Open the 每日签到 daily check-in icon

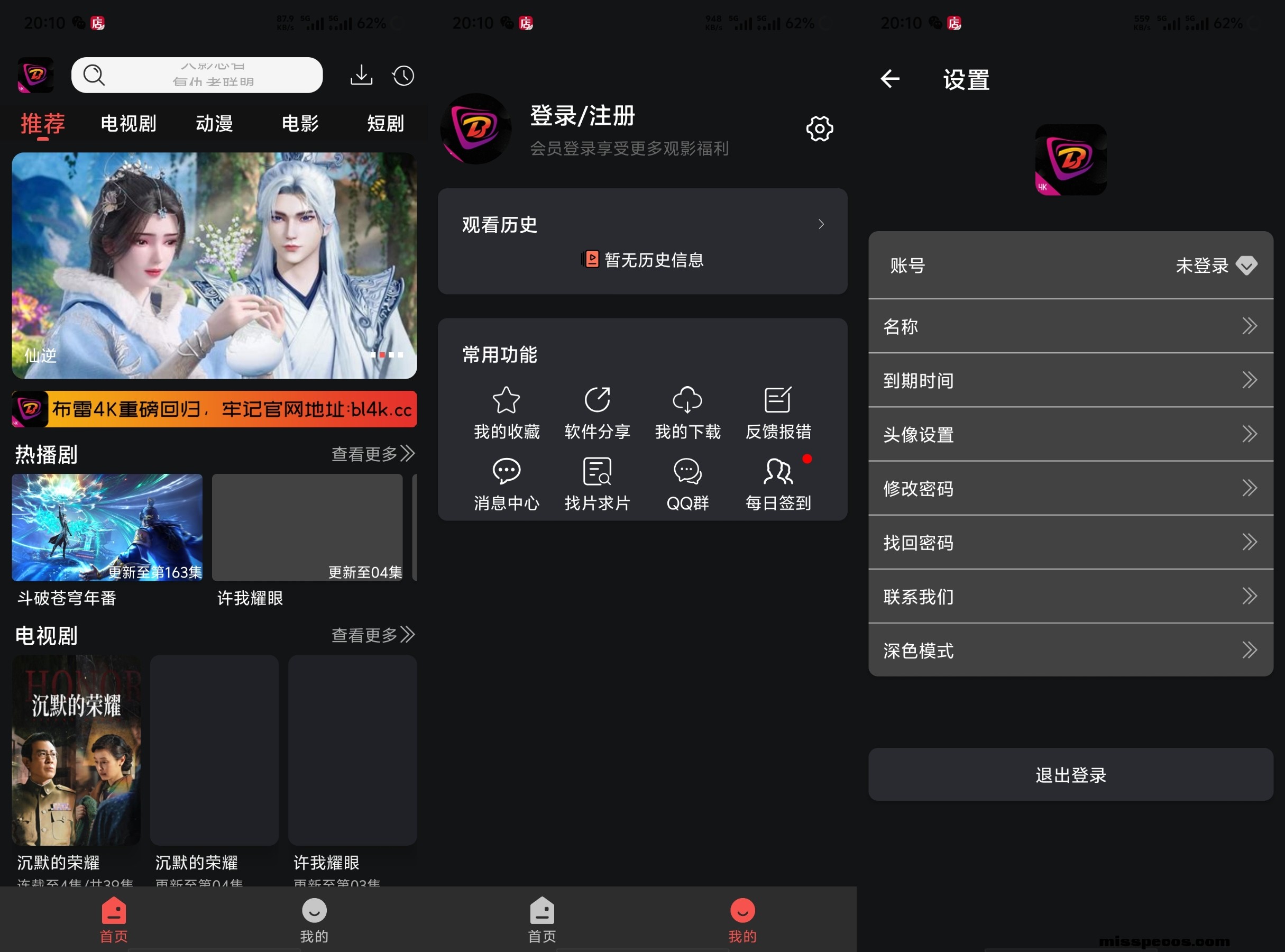tap(777, 472)
